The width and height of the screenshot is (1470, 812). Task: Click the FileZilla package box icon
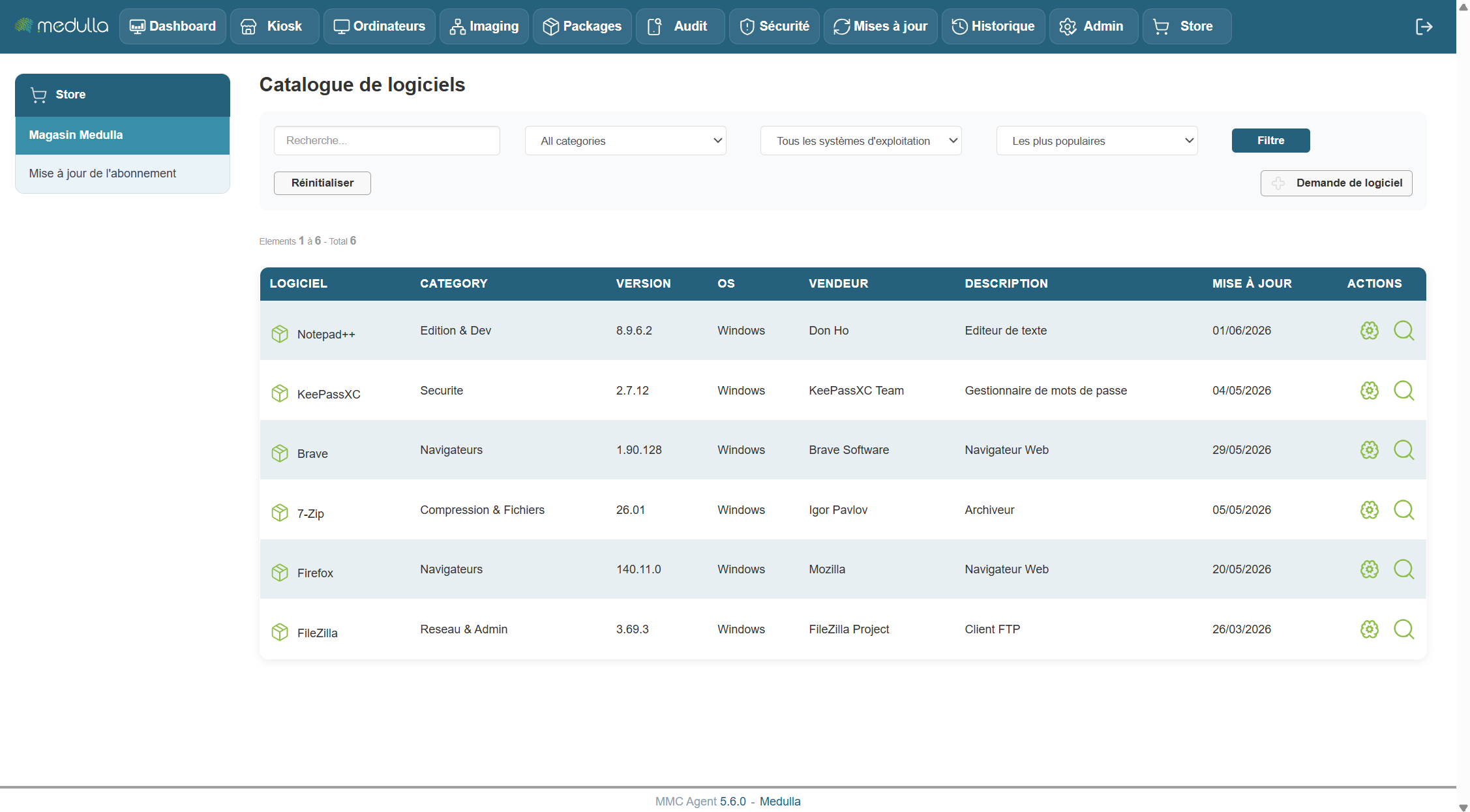pos(280,632)
